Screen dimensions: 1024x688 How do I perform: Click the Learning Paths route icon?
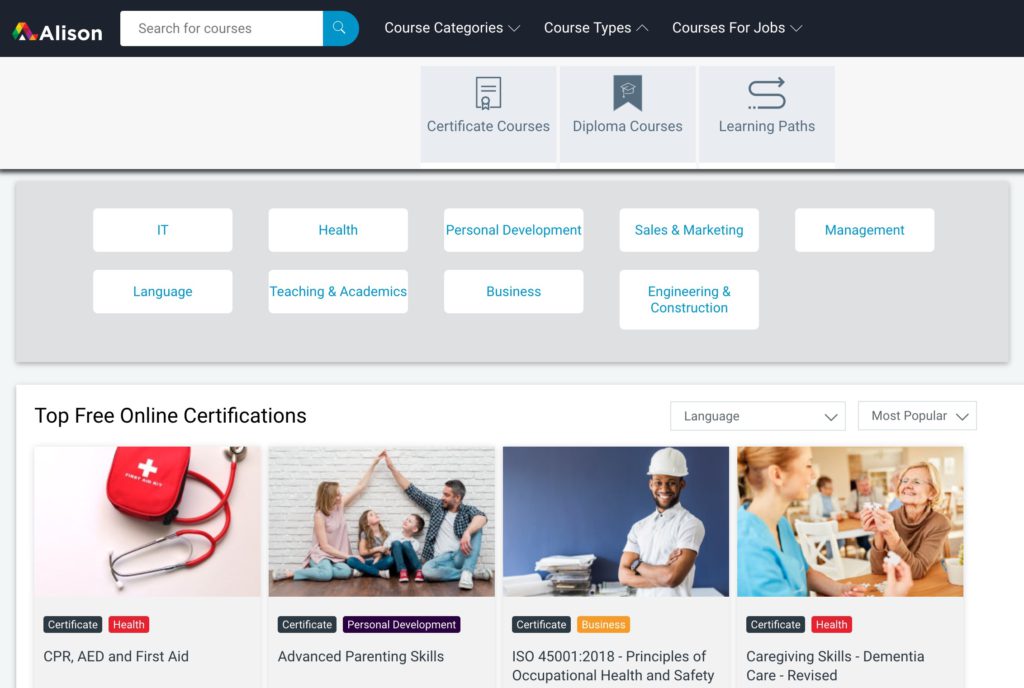pos(767,93)
